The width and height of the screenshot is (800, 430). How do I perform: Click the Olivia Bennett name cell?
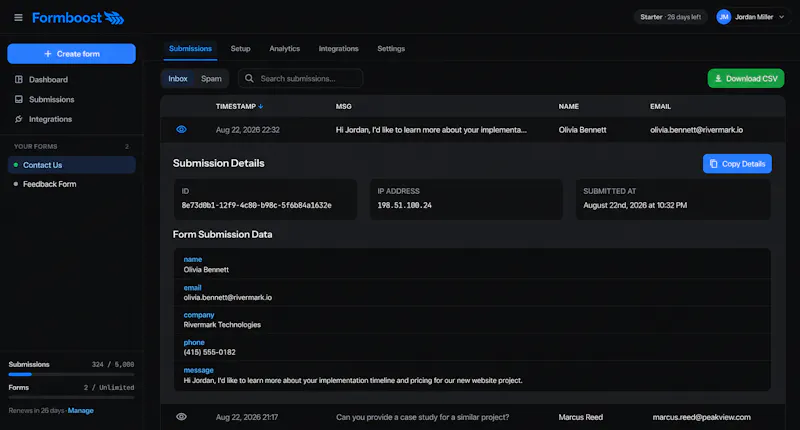click(x=582, y=130)
